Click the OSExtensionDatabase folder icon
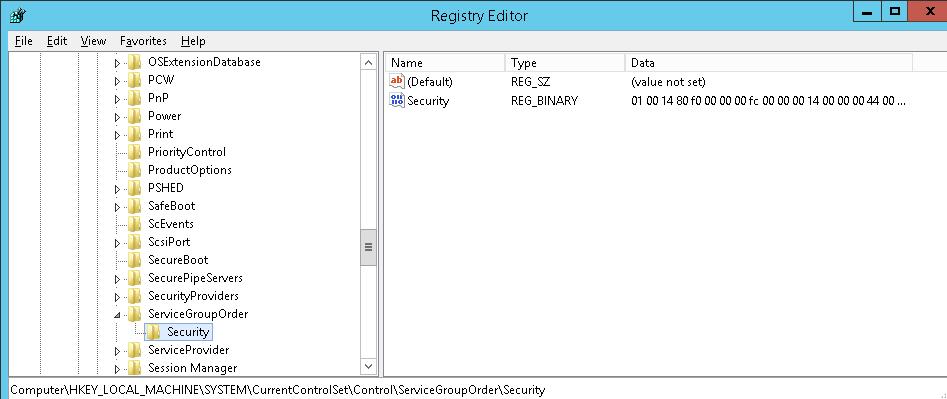Viewport: 947px width, 399px height. pyautogui.click(x=135, y=62)
